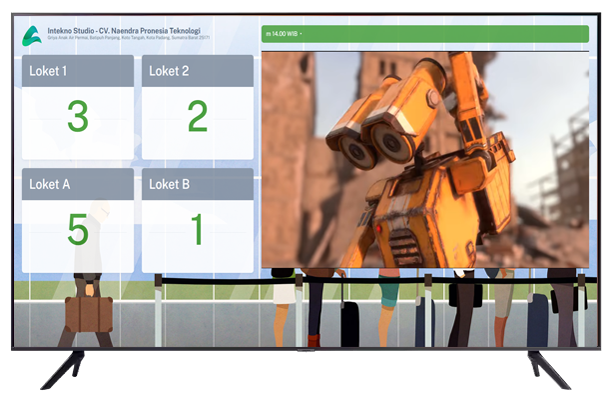
Task: Select queue number 3 under Loket 1
Action: click(x=78, y=116)
